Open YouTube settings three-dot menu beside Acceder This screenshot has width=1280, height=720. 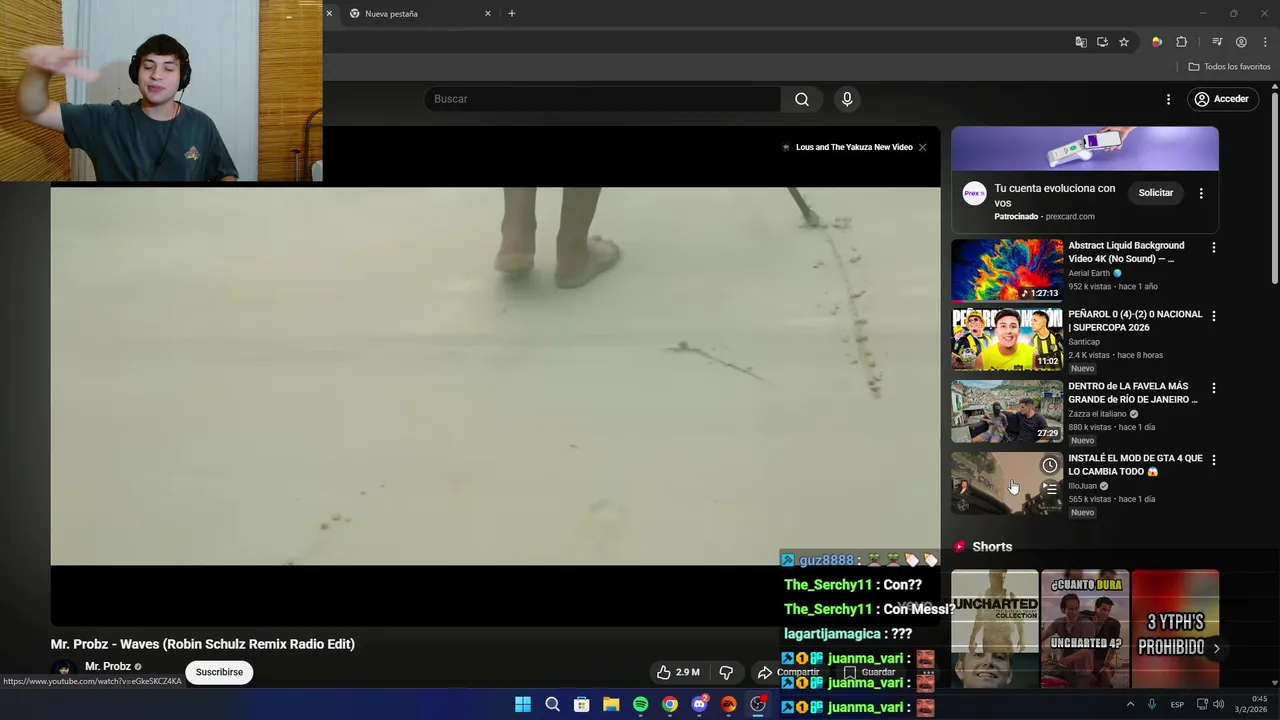(1168, 99)
